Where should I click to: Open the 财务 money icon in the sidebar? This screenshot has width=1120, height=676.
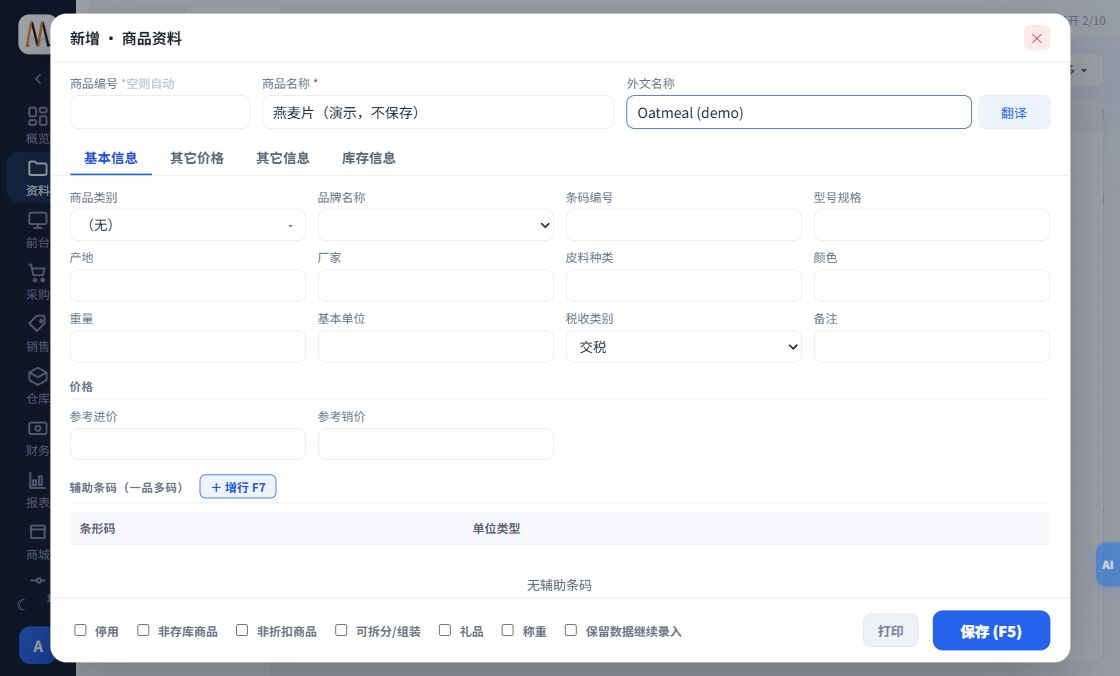tap(37, 428)
